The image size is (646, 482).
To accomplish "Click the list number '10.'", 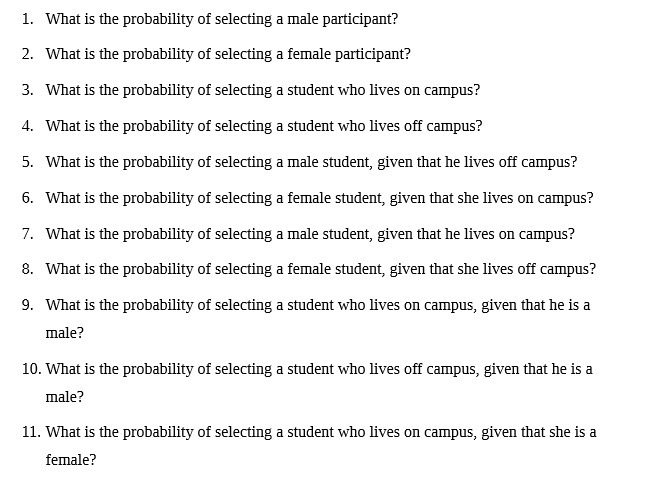I will [x=31, y=369].
